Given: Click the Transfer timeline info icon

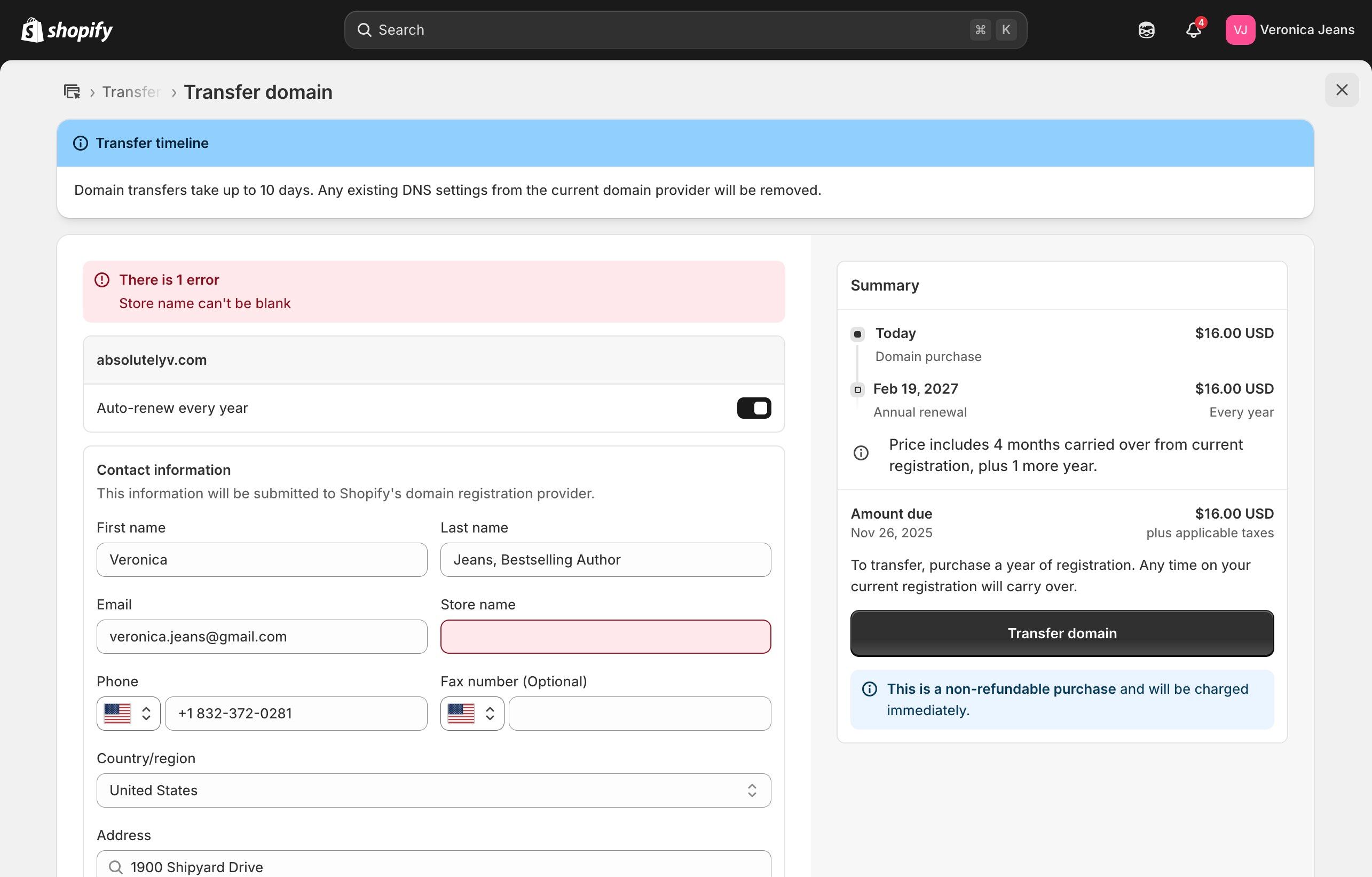Looking at the screenshot, I should 81,143.
